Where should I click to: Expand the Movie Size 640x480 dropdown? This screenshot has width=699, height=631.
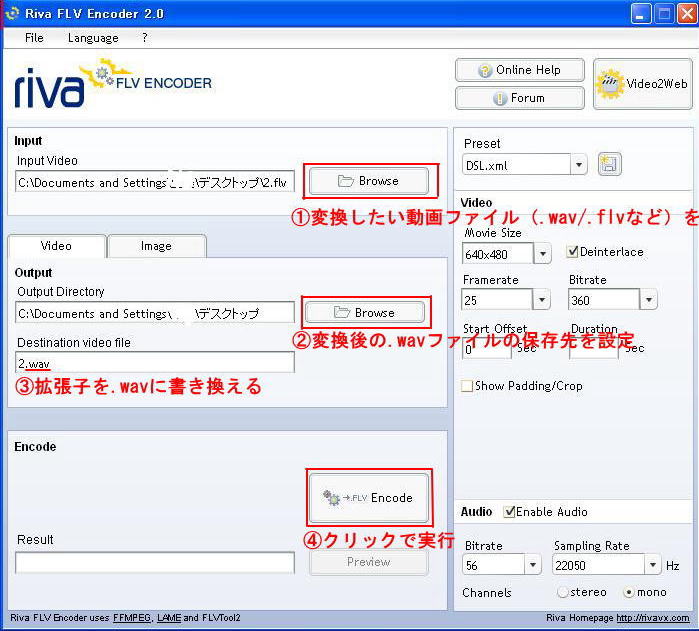[543, 254]
